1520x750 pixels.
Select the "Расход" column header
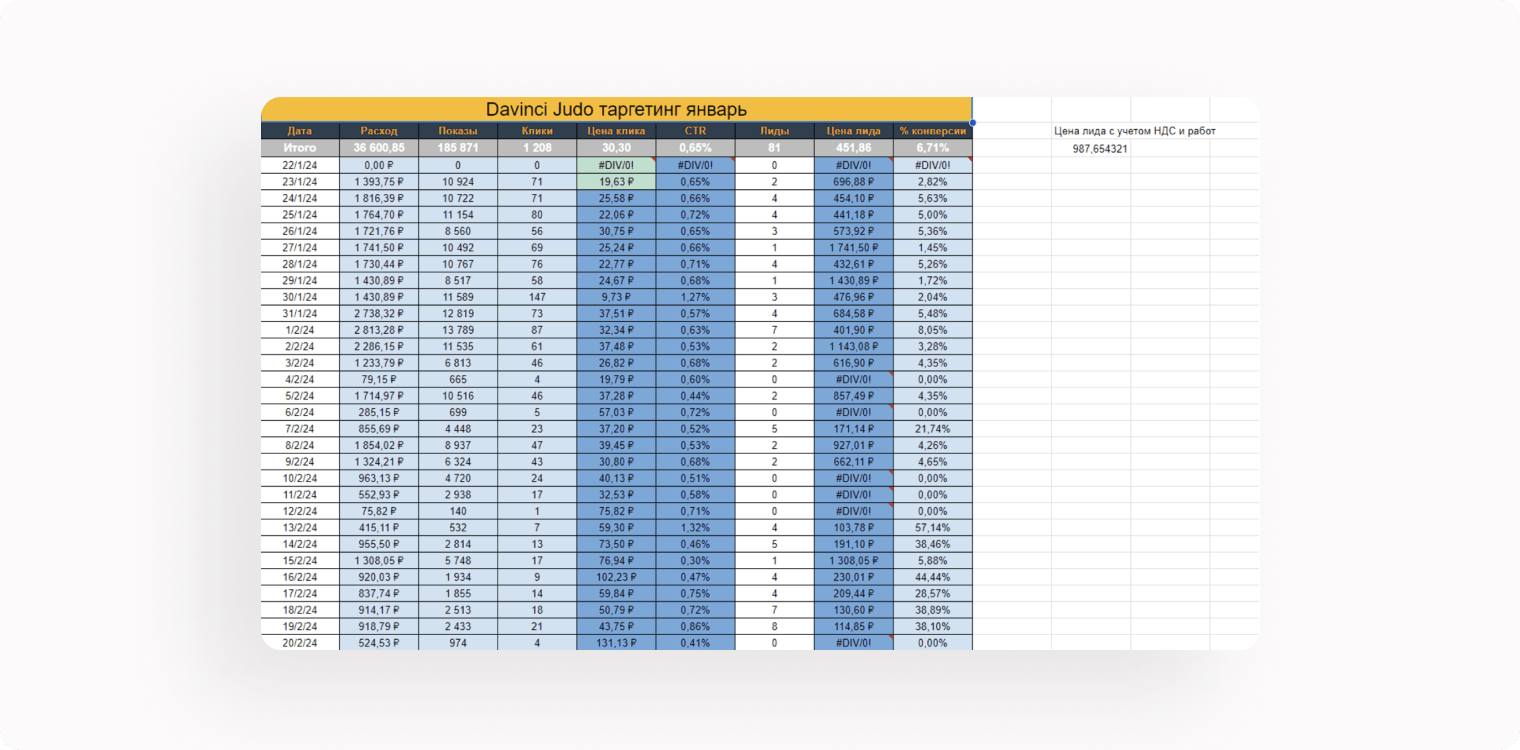(379, 131)
